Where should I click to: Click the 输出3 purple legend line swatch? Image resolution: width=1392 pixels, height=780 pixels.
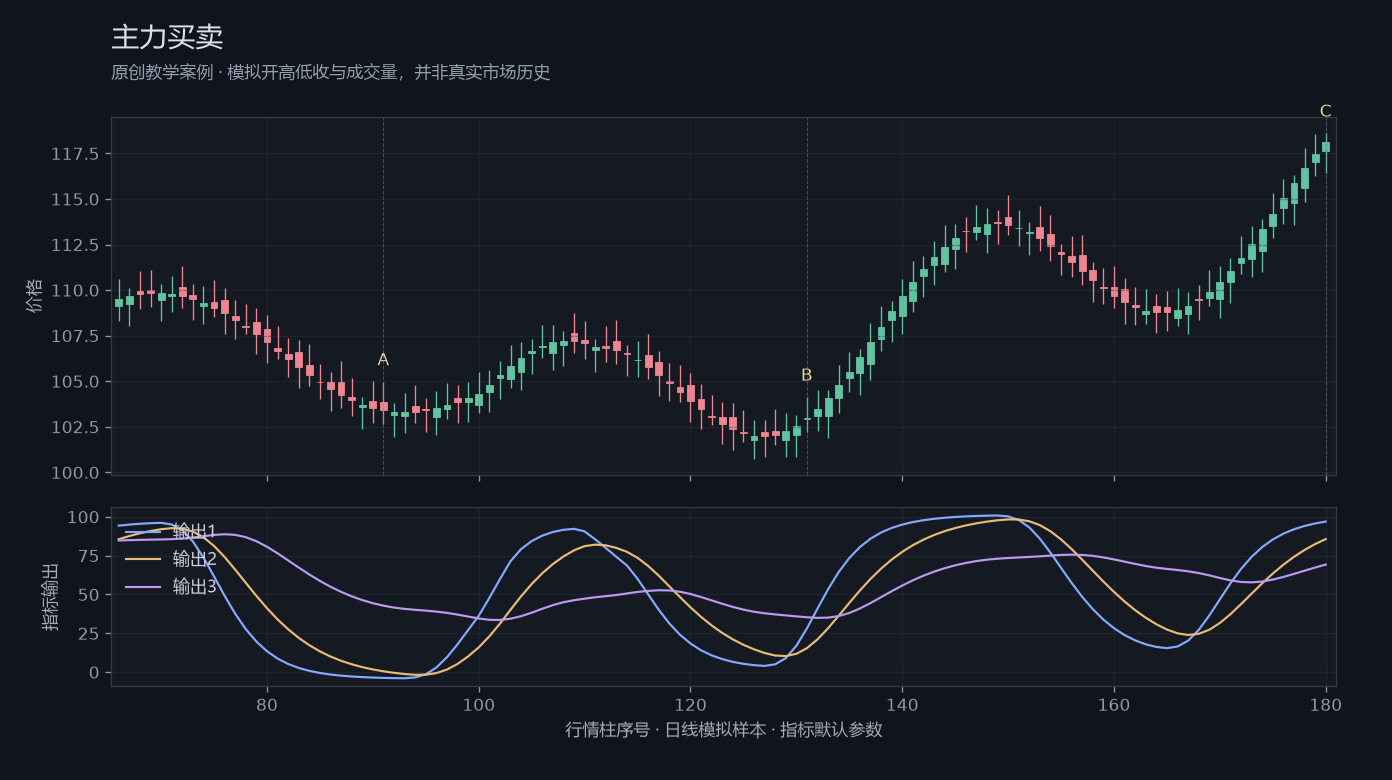click(x=142, y=587)
